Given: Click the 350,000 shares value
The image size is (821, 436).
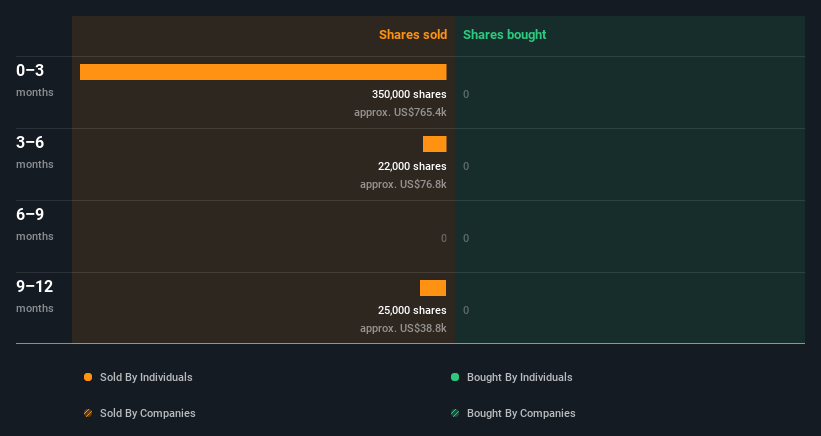Looking at the screenshot, I should (409, 94).
